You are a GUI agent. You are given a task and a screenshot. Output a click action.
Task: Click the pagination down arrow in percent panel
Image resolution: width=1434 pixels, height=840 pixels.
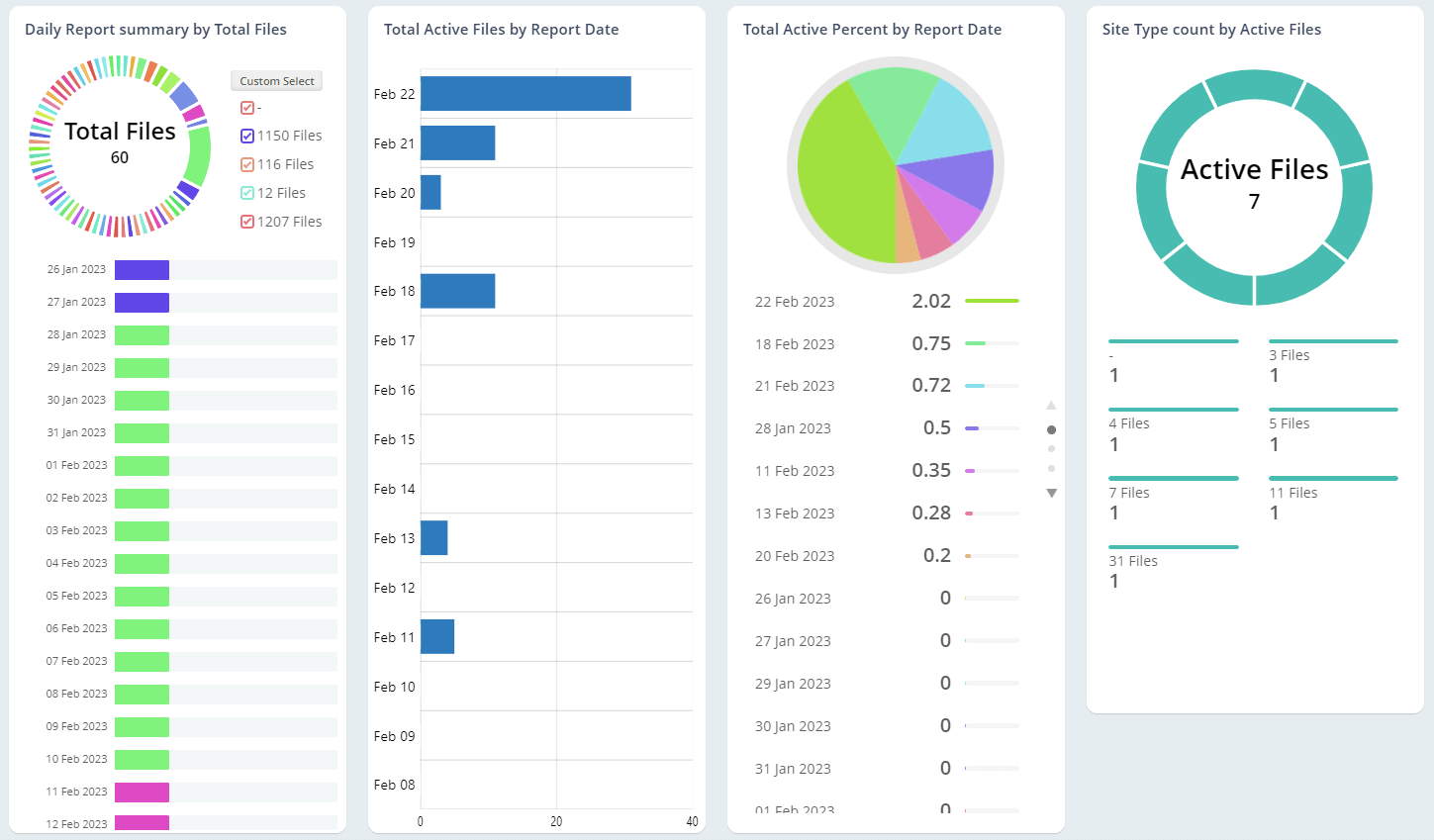(x=1052, y=492)
